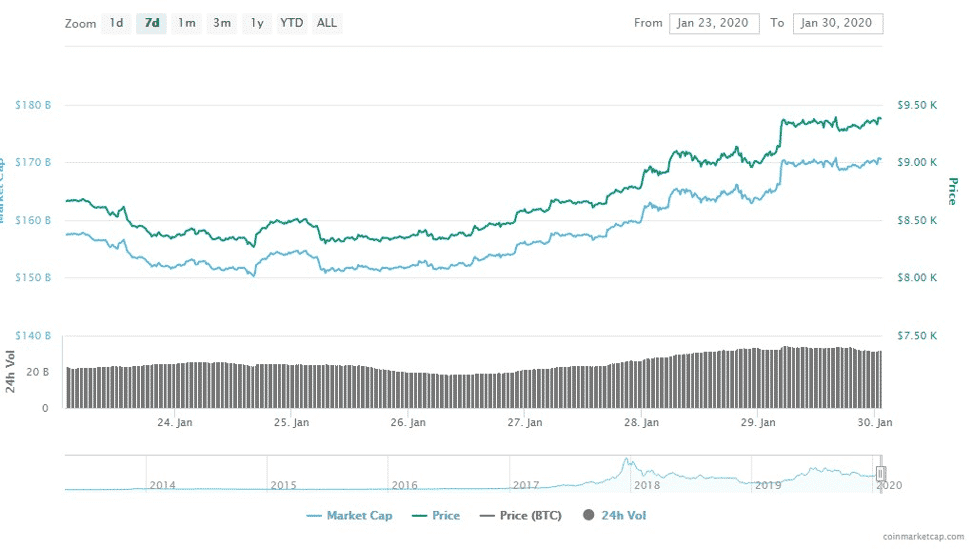Click the navigator range handle at 2020
This screenshot has width=973, height=550.
point(880,473)
